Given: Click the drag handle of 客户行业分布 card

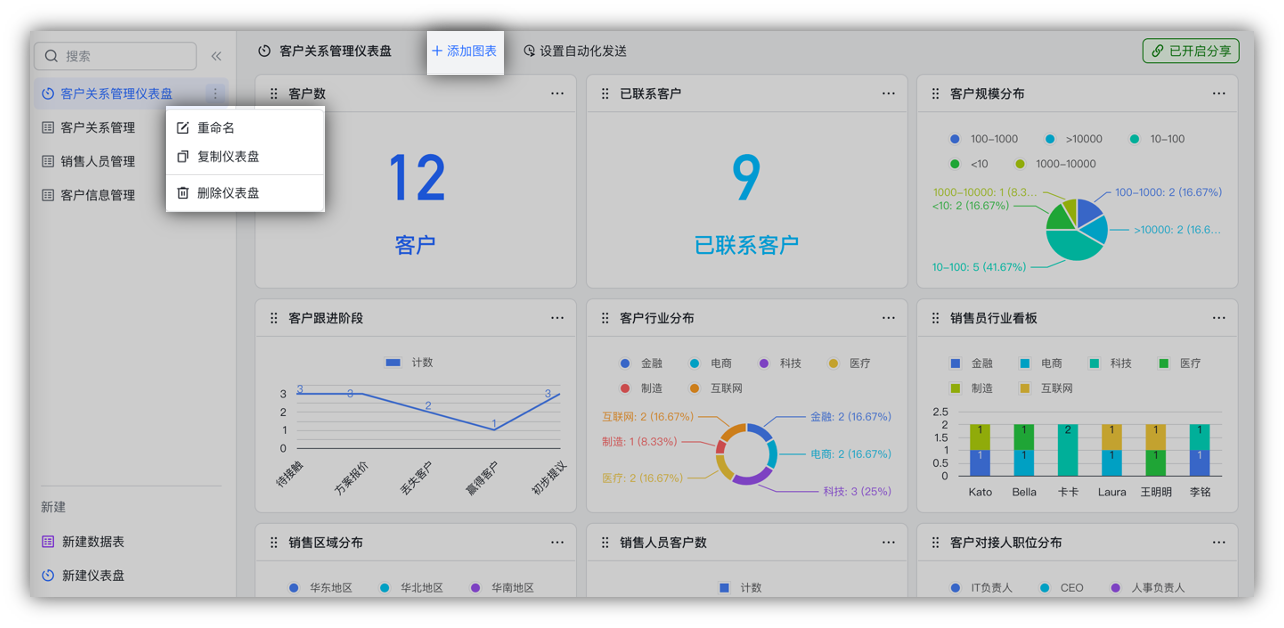Looking at the screenshot, I should [x=605, y=318].
